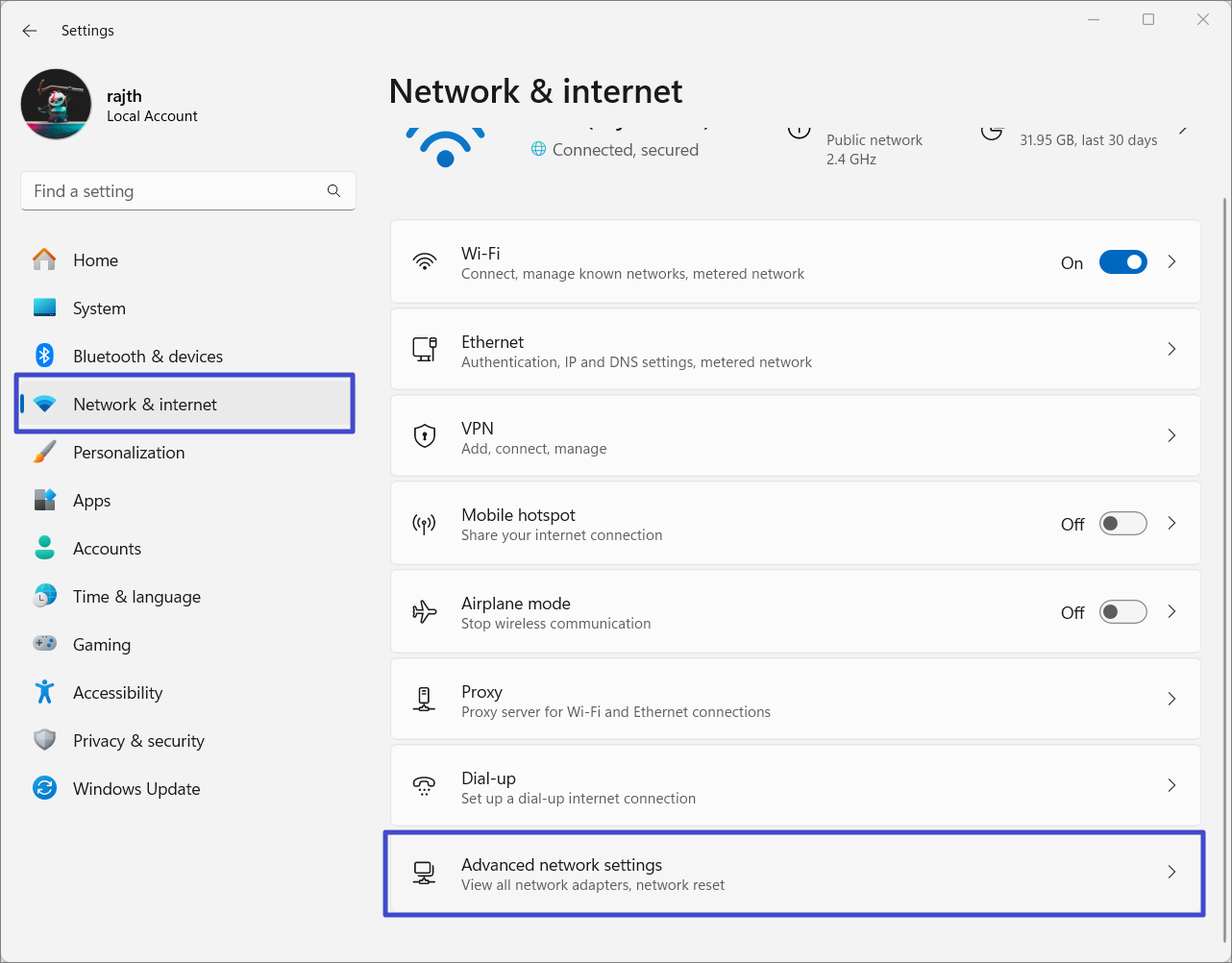Select Privacy & security sidebar item
Screen dimensions: 1232x963
point(138,741)
